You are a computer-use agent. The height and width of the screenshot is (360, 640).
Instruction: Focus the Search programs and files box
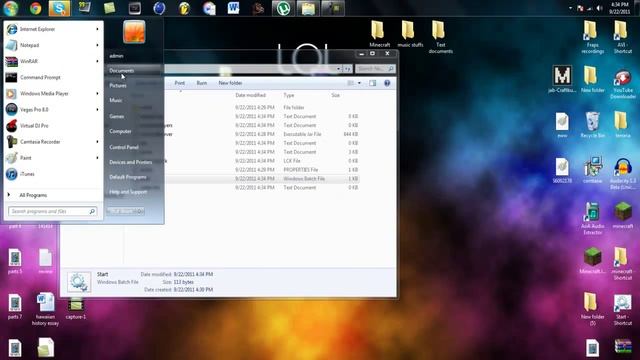click(x=53, y=211)
